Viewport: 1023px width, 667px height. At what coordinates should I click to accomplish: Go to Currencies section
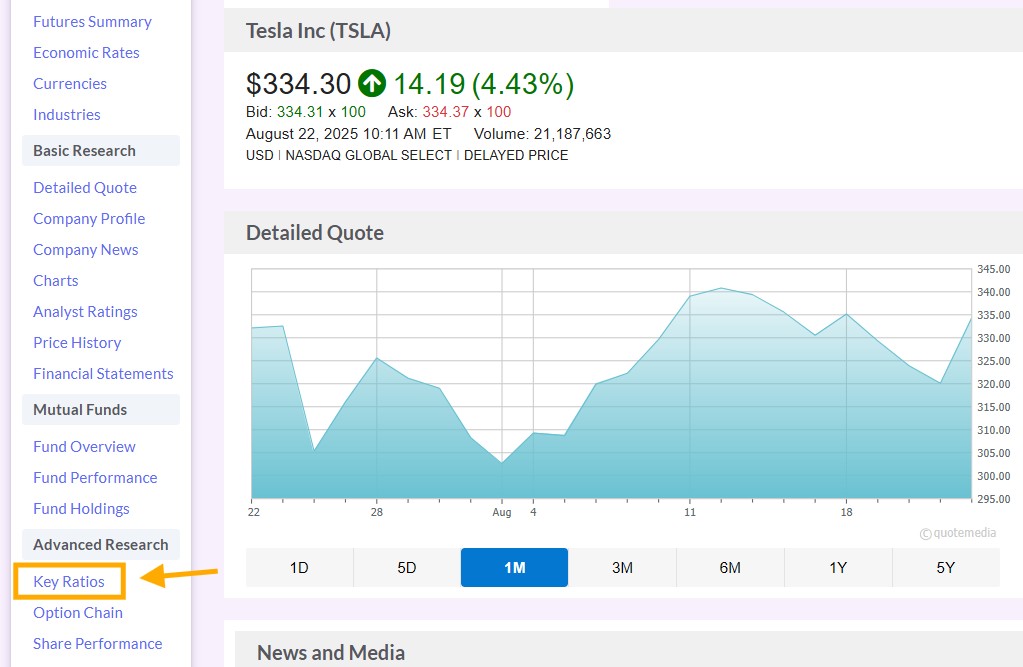pyautogui.click(x=70, y=84)
